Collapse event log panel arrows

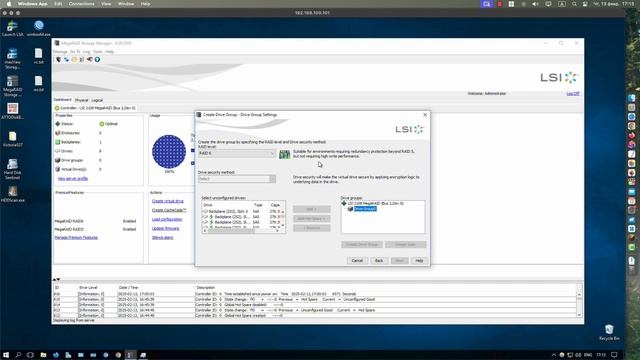(x=57, y=279)
